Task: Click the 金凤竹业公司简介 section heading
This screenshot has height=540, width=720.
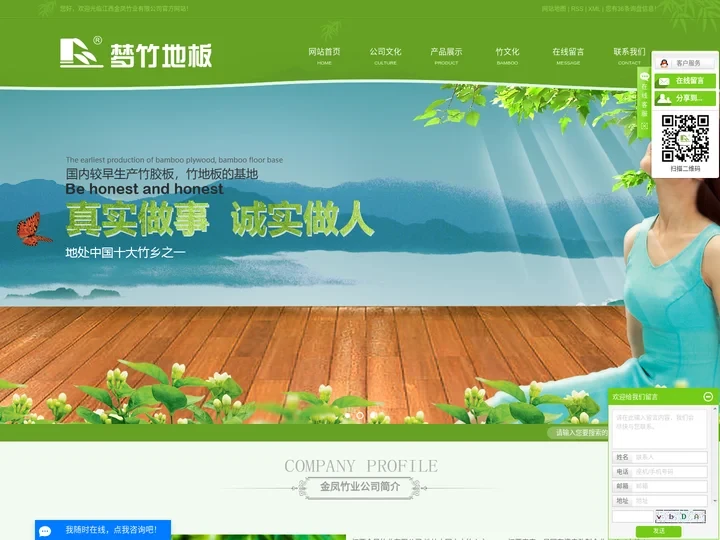Action: (x=360, y=487)
